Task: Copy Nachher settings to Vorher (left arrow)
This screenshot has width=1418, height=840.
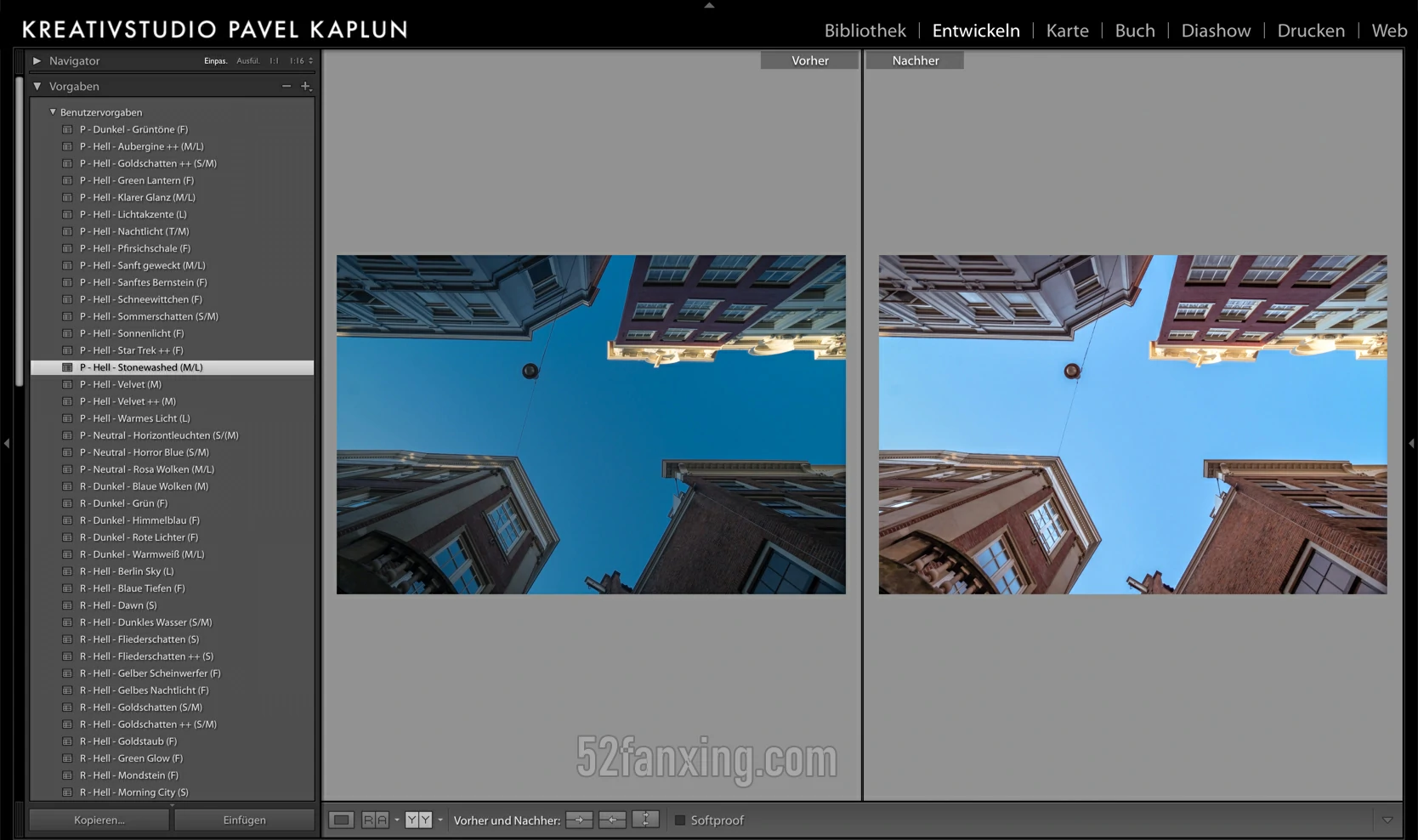Action: pos(612,820)
